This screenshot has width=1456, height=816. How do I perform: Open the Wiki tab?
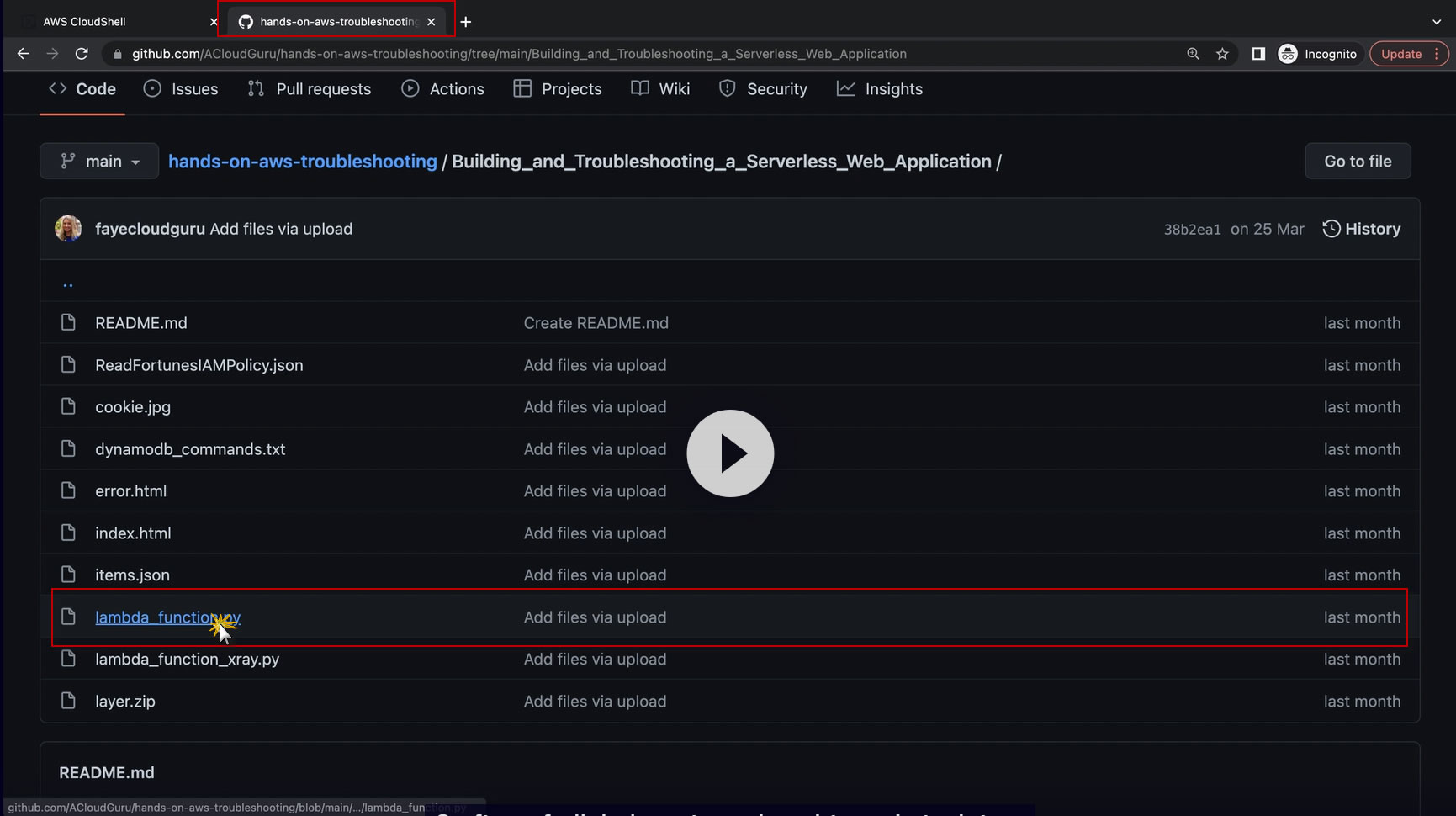tap(660, 89)
